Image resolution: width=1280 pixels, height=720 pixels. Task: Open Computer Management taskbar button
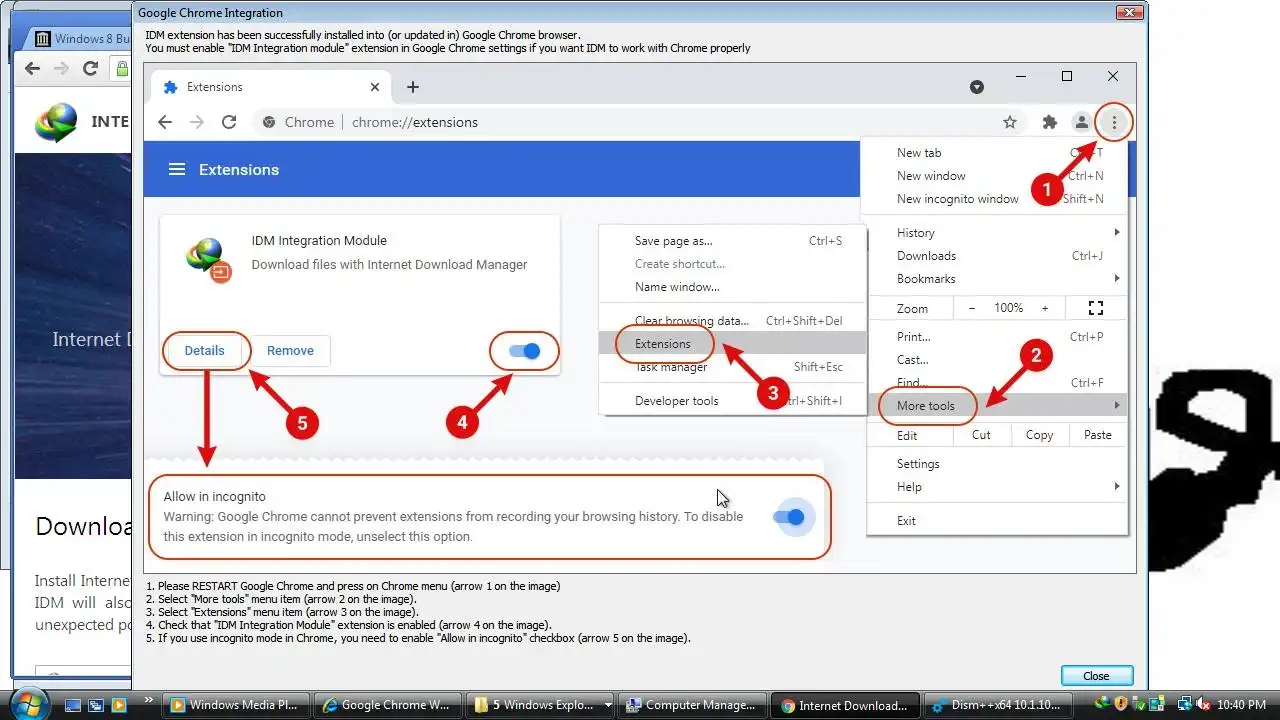tap(693, 705)
